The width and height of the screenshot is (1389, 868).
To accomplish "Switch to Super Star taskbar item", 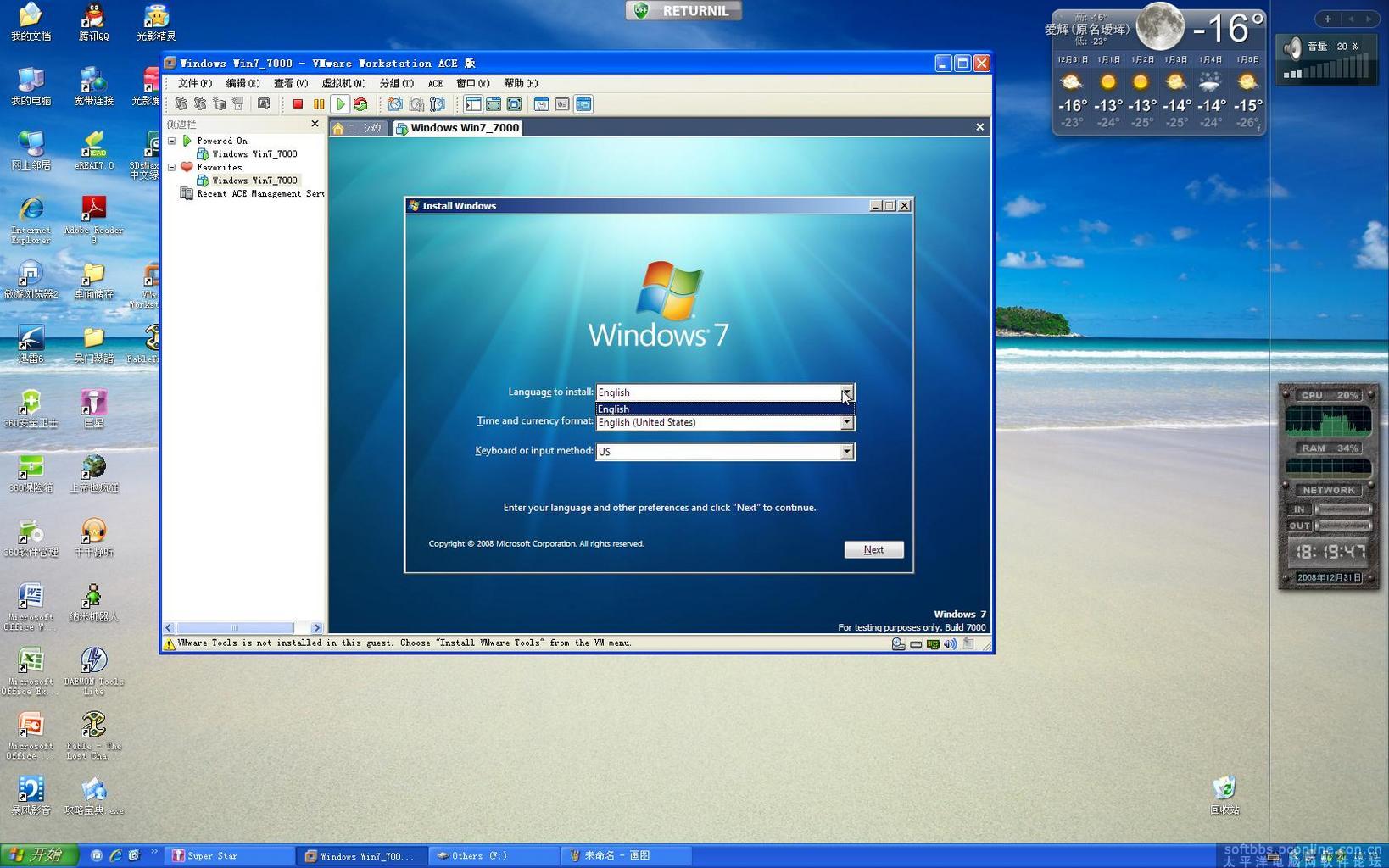I will coord(231,856).
